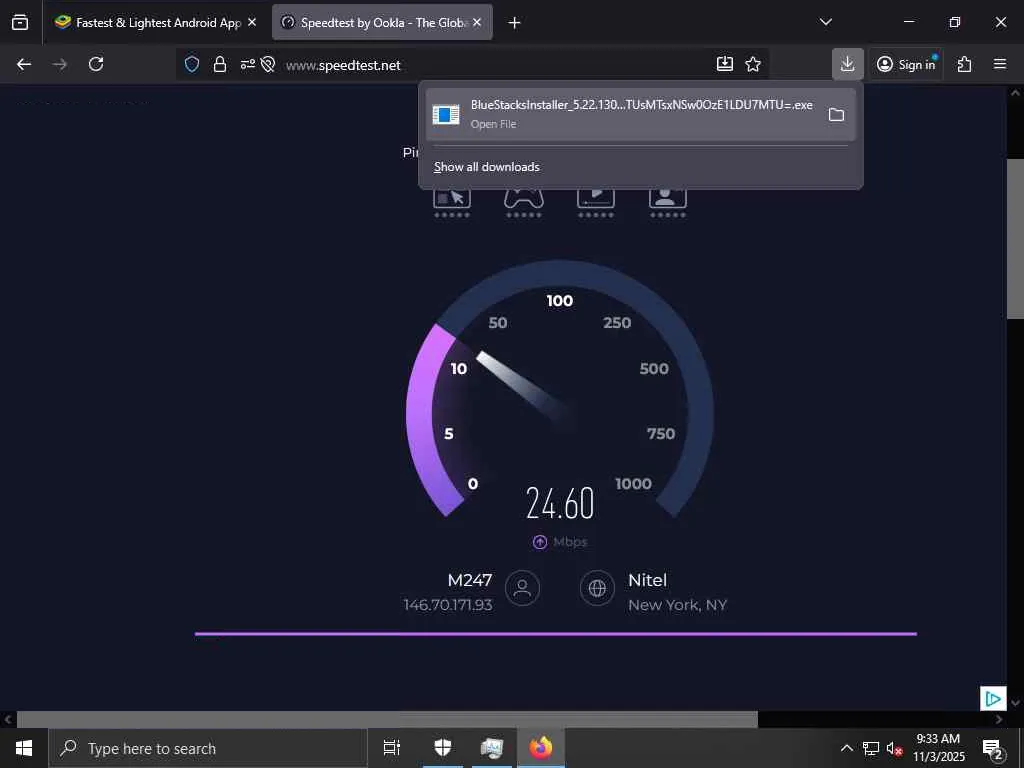Open the Windows Start menu

click(24, 748)
